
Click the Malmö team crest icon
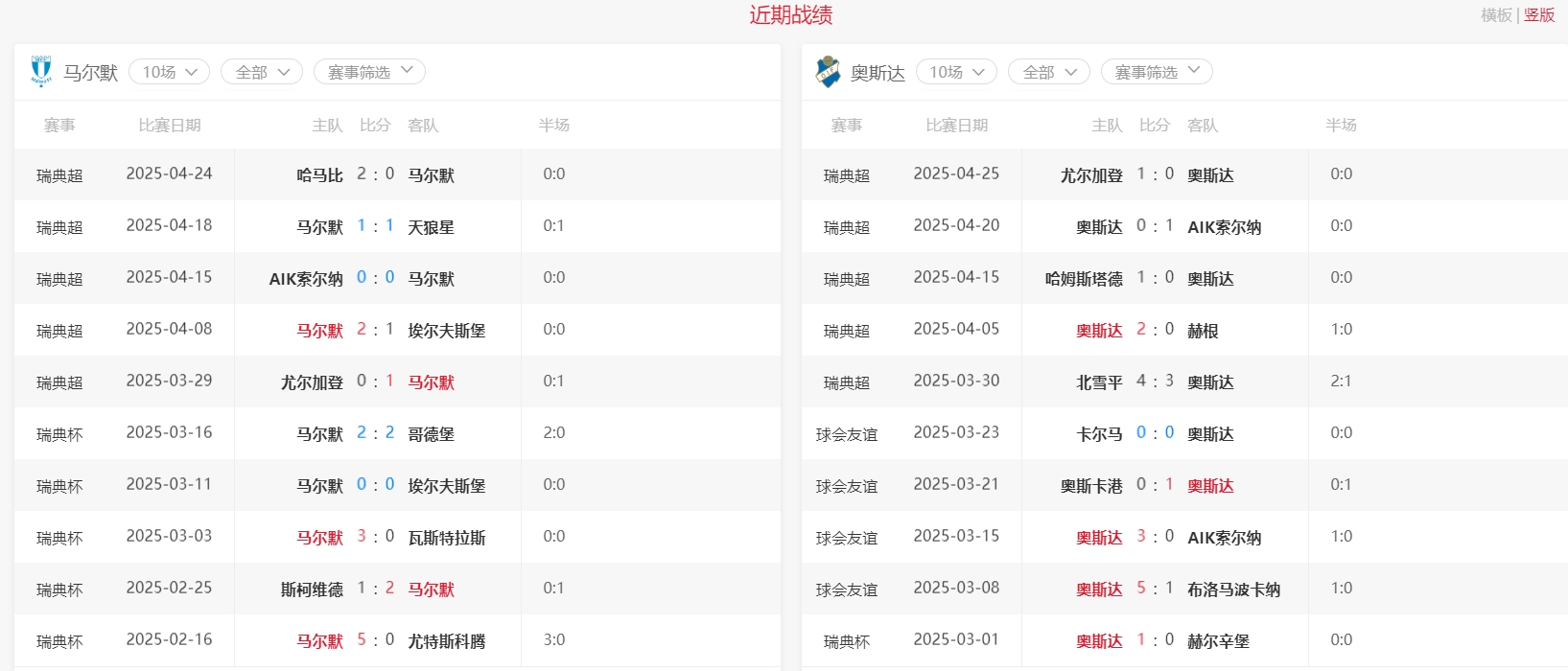40,71
